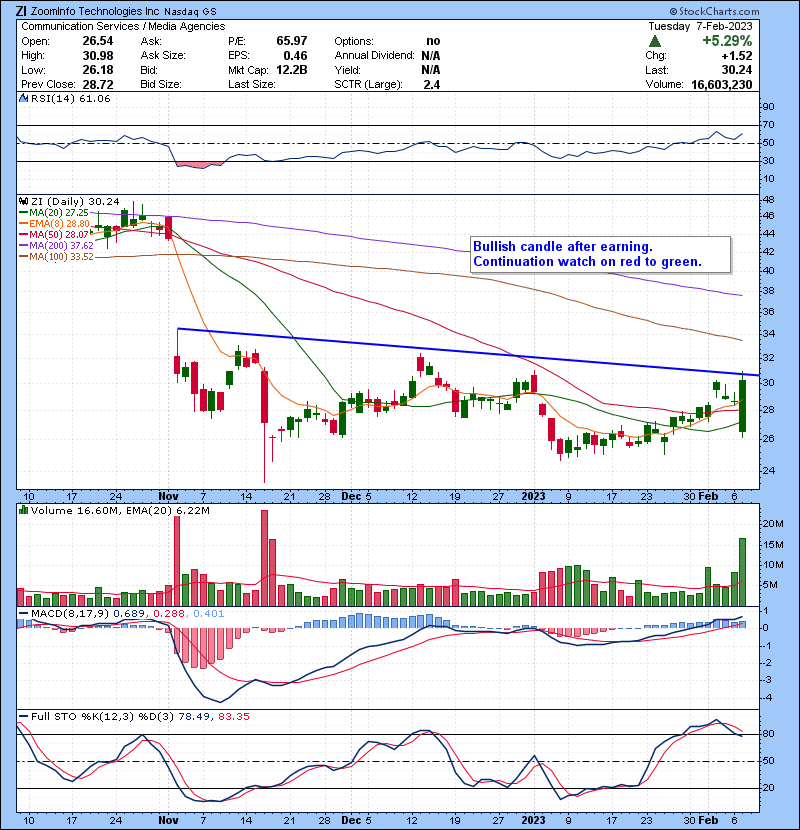Select Communication Services / Media Agencies sector text
This screenshot has width=800, height=830.
pyautogui.click(x=123, y=26)
